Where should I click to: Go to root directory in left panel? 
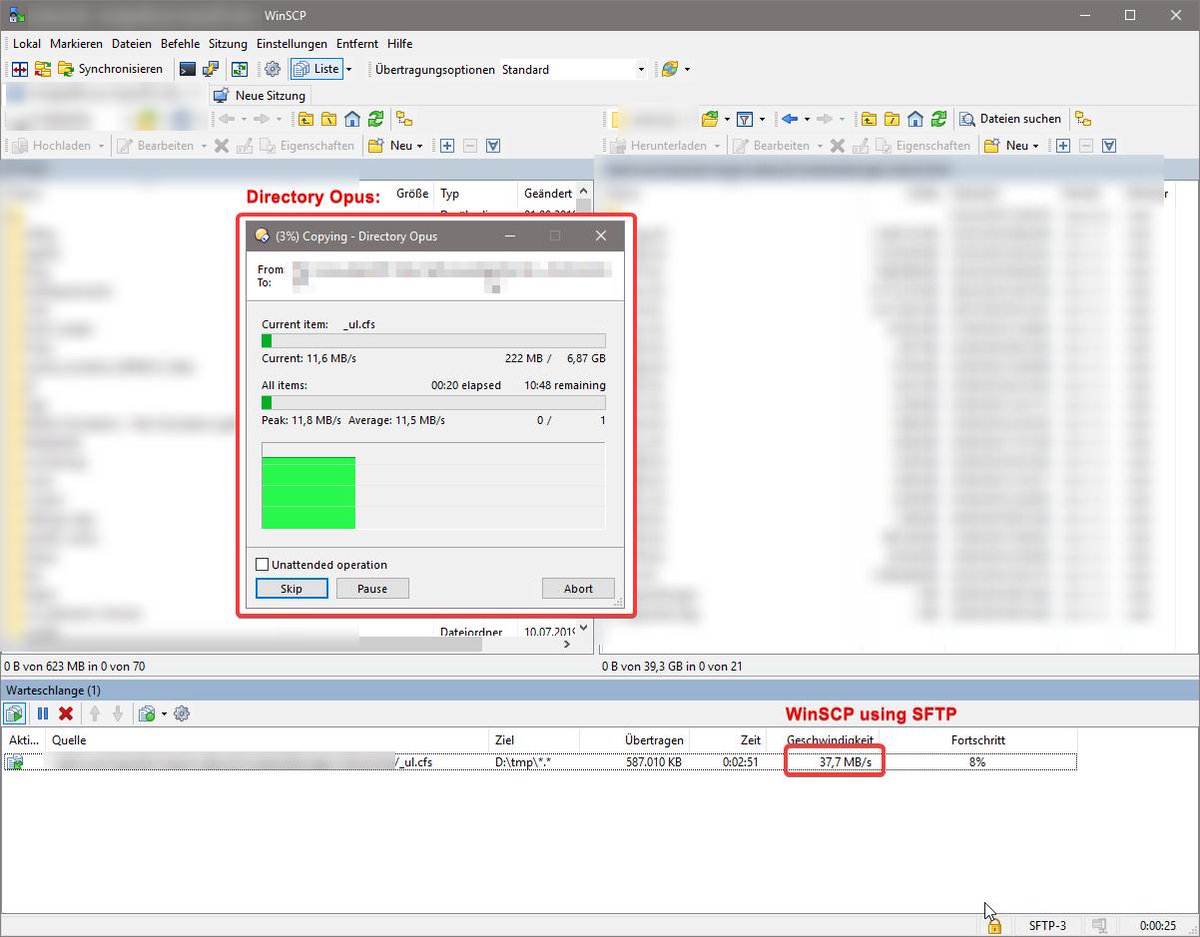[x=328, y=119]
